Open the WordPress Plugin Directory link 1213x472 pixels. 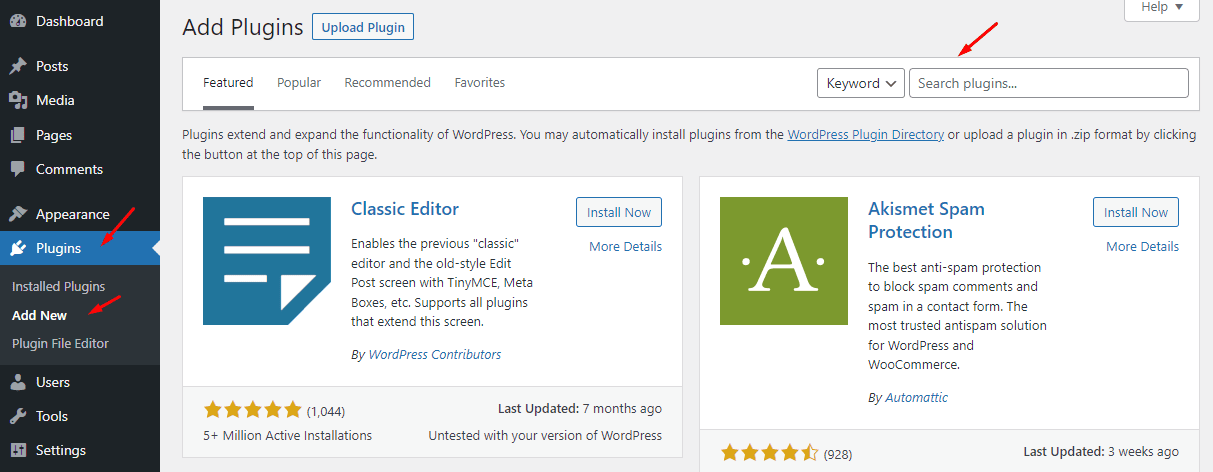(x=865, y=135)
